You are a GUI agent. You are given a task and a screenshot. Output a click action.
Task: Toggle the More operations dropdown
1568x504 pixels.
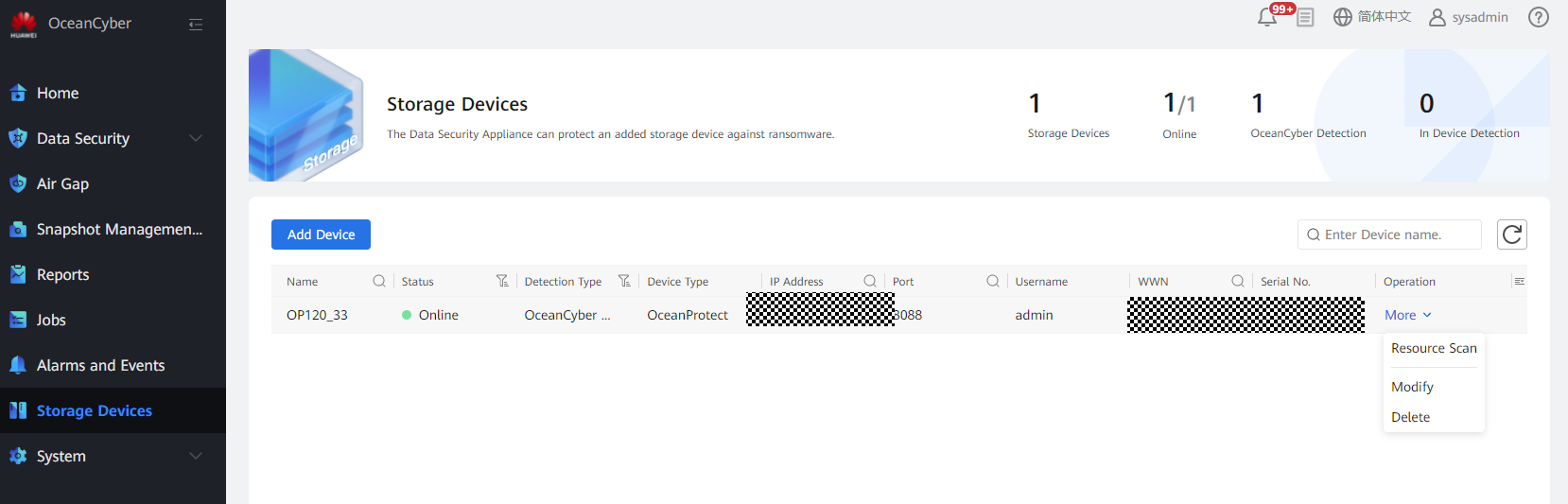pyautogui.click(x=1407, y=315)
